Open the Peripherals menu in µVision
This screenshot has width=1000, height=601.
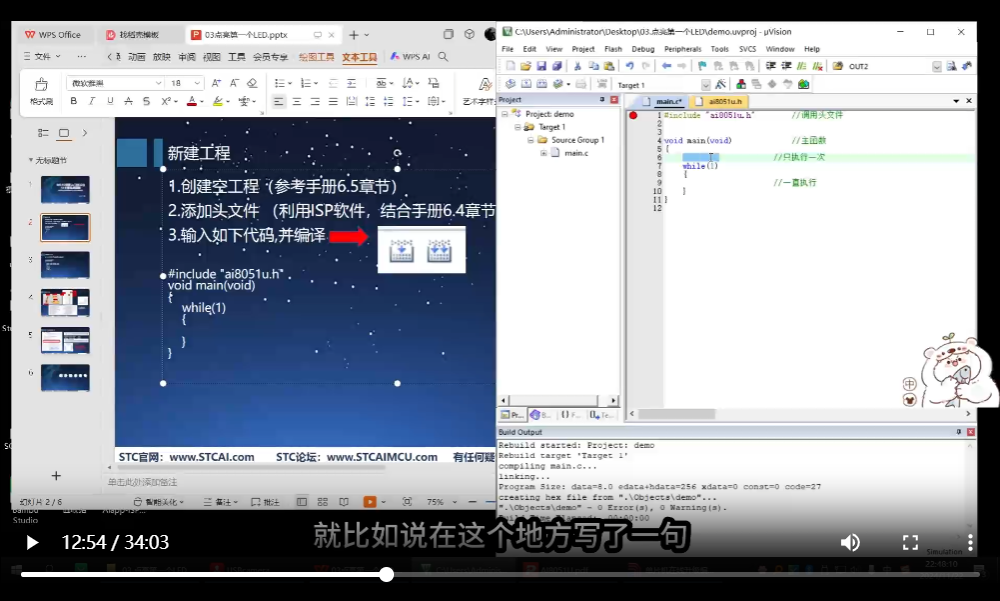682,49
